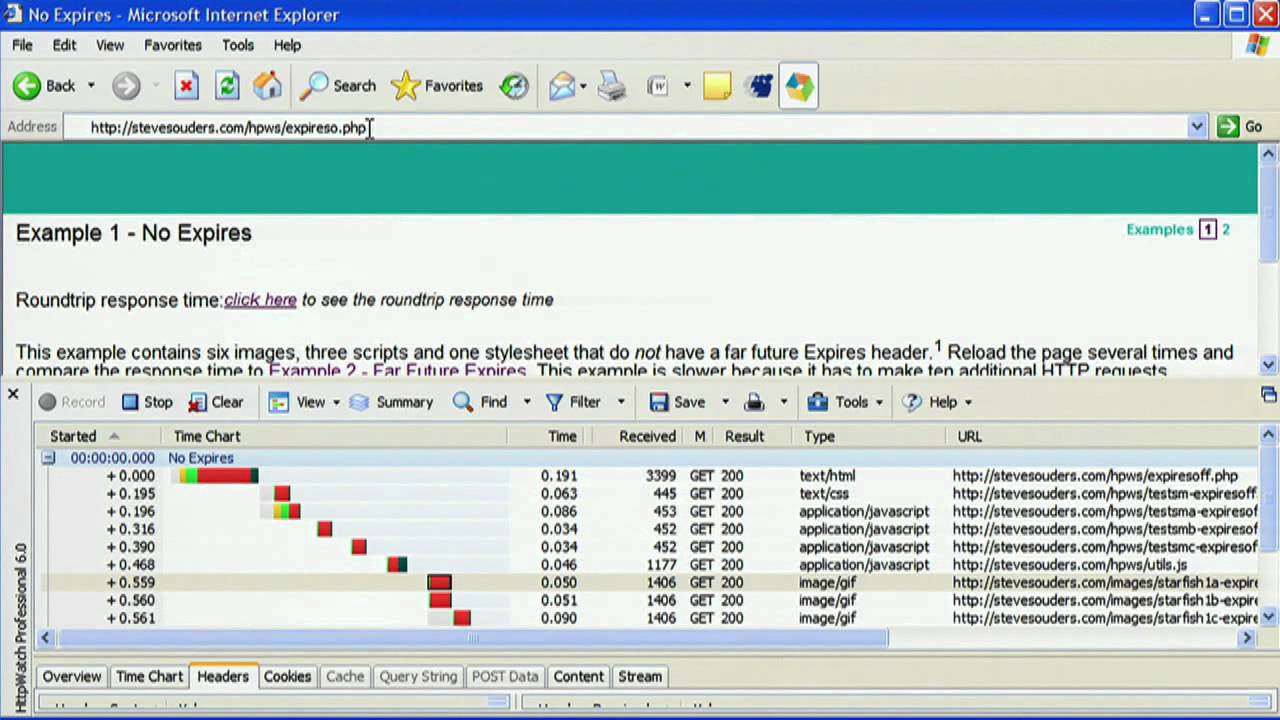This screenshot has width=1280, height=720.
Task: Follow the 'click here' roundtrip link
Action: tap(260, 300)
